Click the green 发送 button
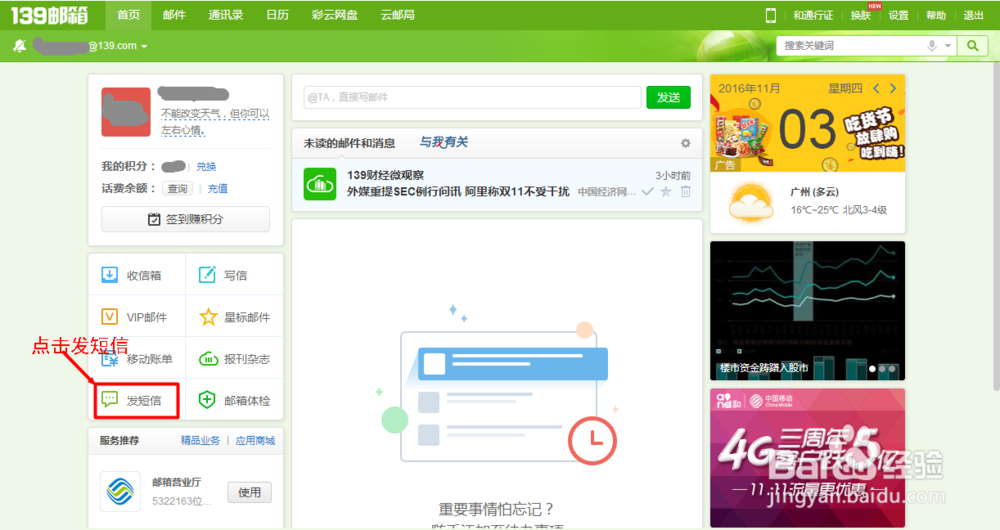The image size is (1000, 530). point(668,97)
